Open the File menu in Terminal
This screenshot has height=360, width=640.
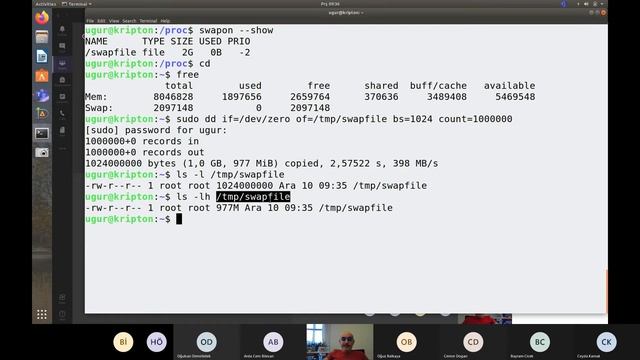point(90,21)
